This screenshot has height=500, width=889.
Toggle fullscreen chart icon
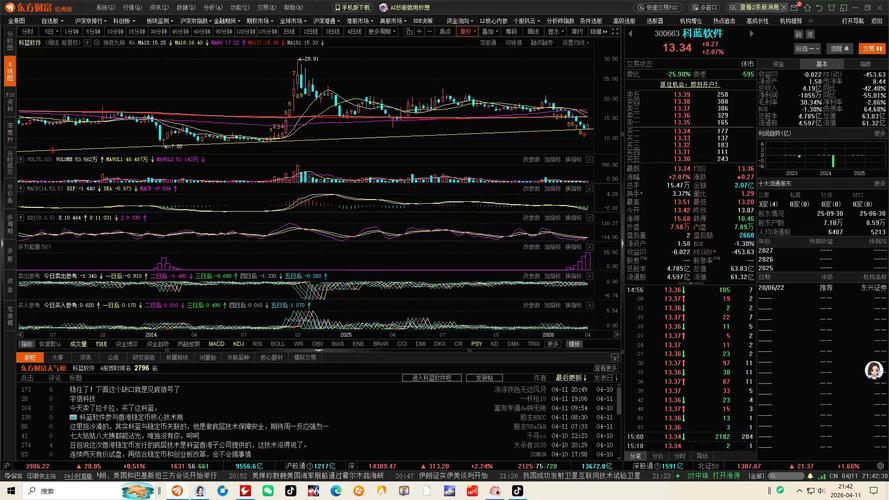[x=615, y=32]
